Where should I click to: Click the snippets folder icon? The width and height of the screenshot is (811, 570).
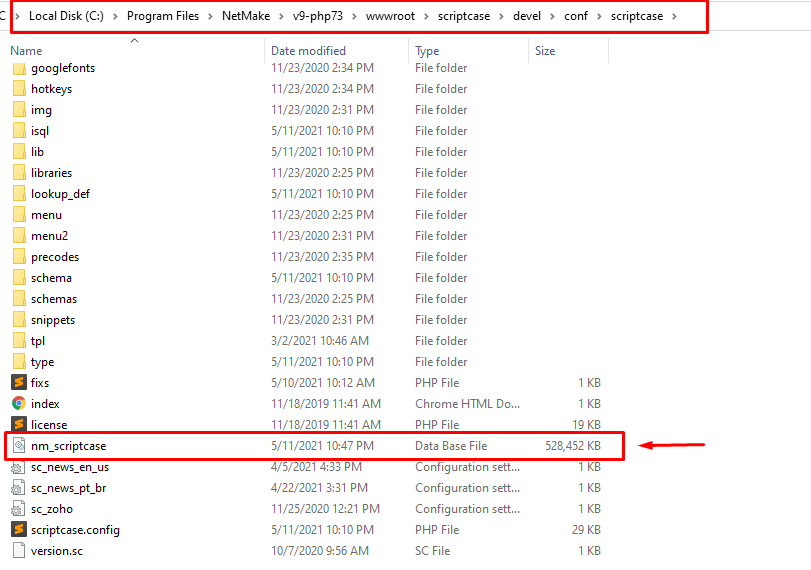19,320
